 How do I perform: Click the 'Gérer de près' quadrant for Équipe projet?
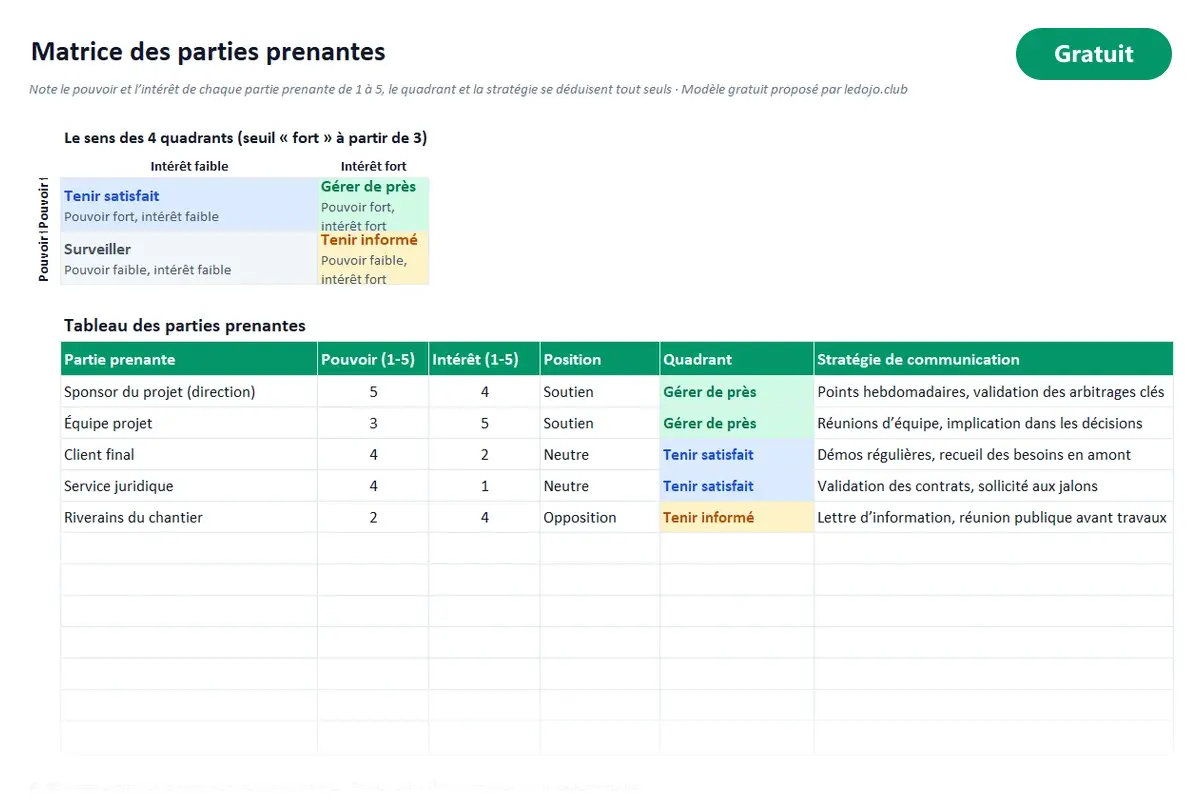[x=737, y=423]
